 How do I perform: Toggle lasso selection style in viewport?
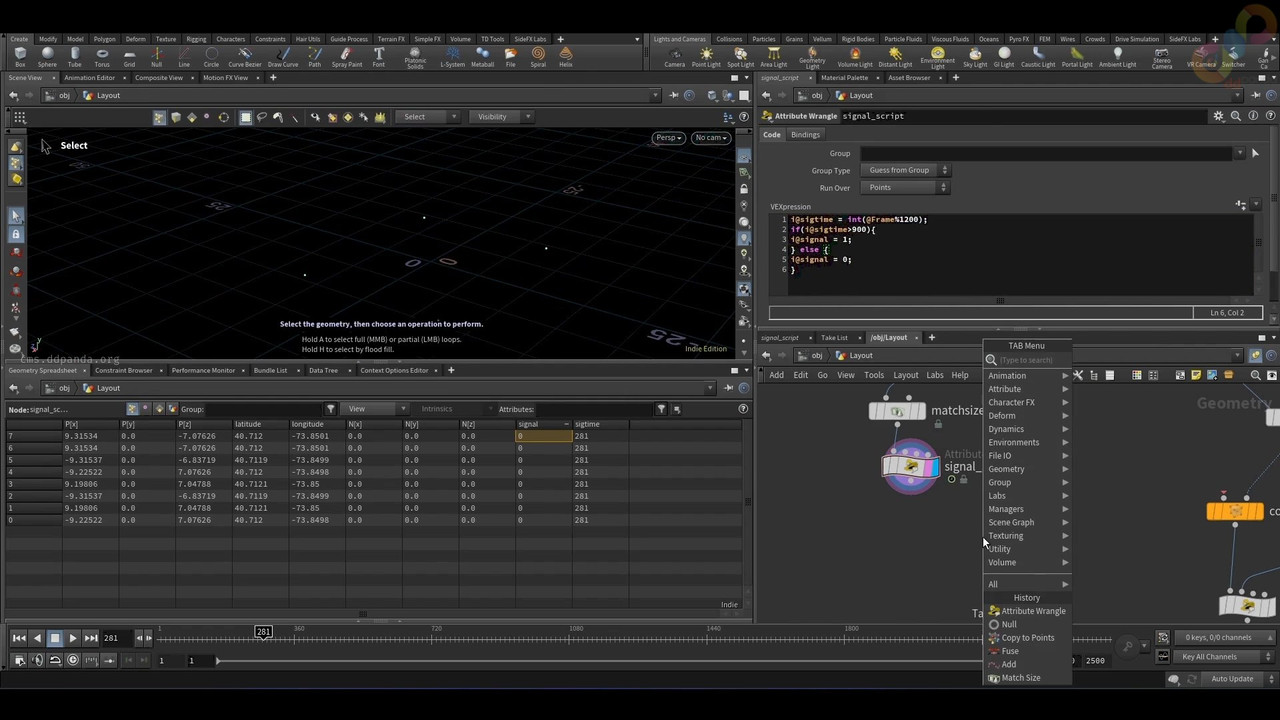[x=262, y=117]
